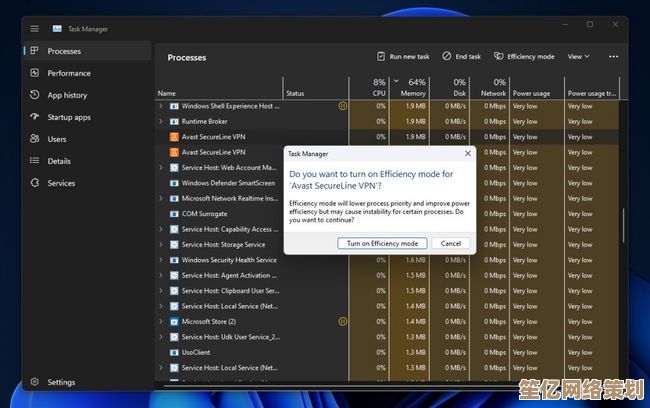Select the Users sidebar icon

[x=34, y=138]
